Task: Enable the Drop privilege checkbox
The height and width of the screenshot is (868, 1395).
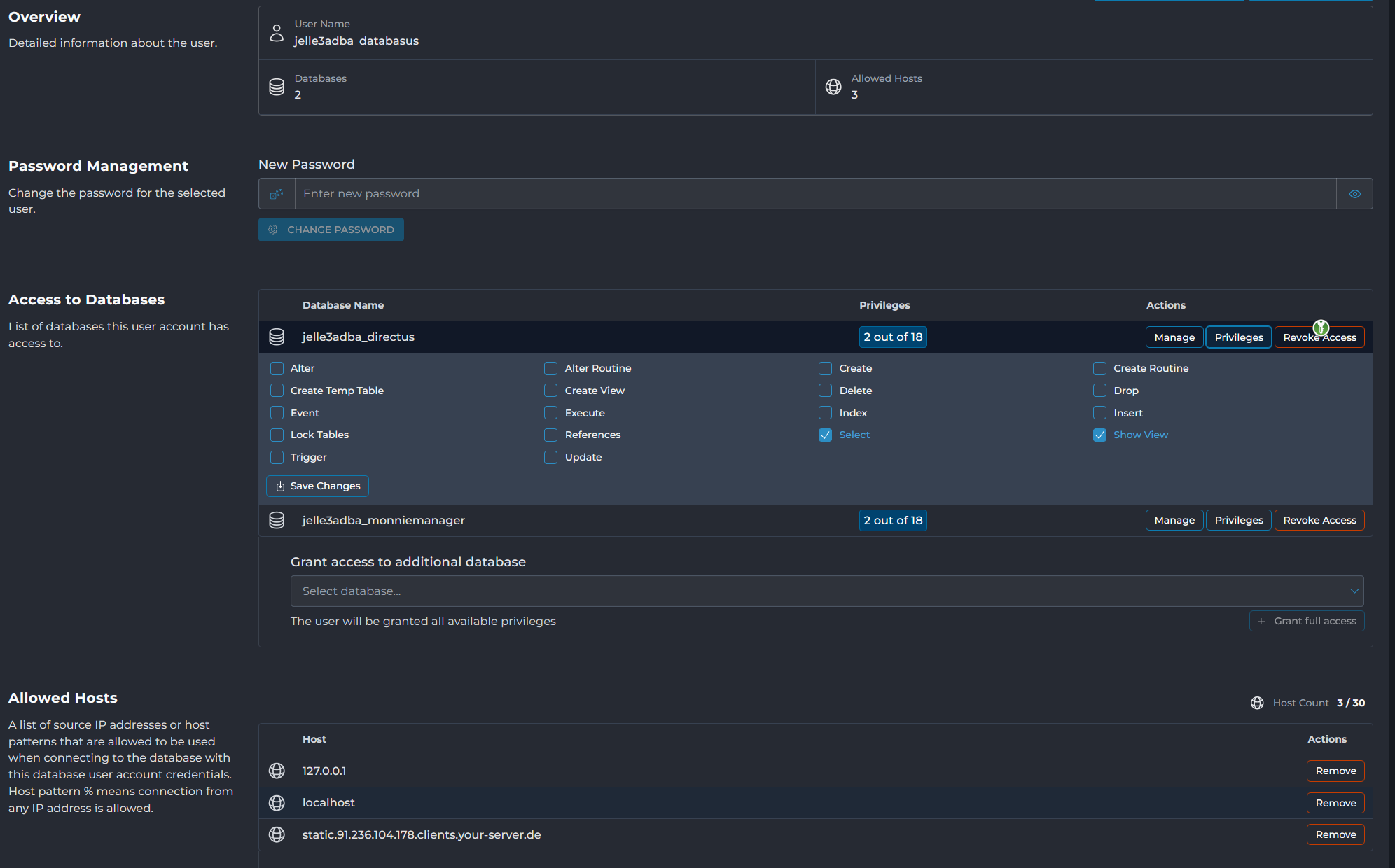Action: pyautogui.click(x=1100, y=391)
